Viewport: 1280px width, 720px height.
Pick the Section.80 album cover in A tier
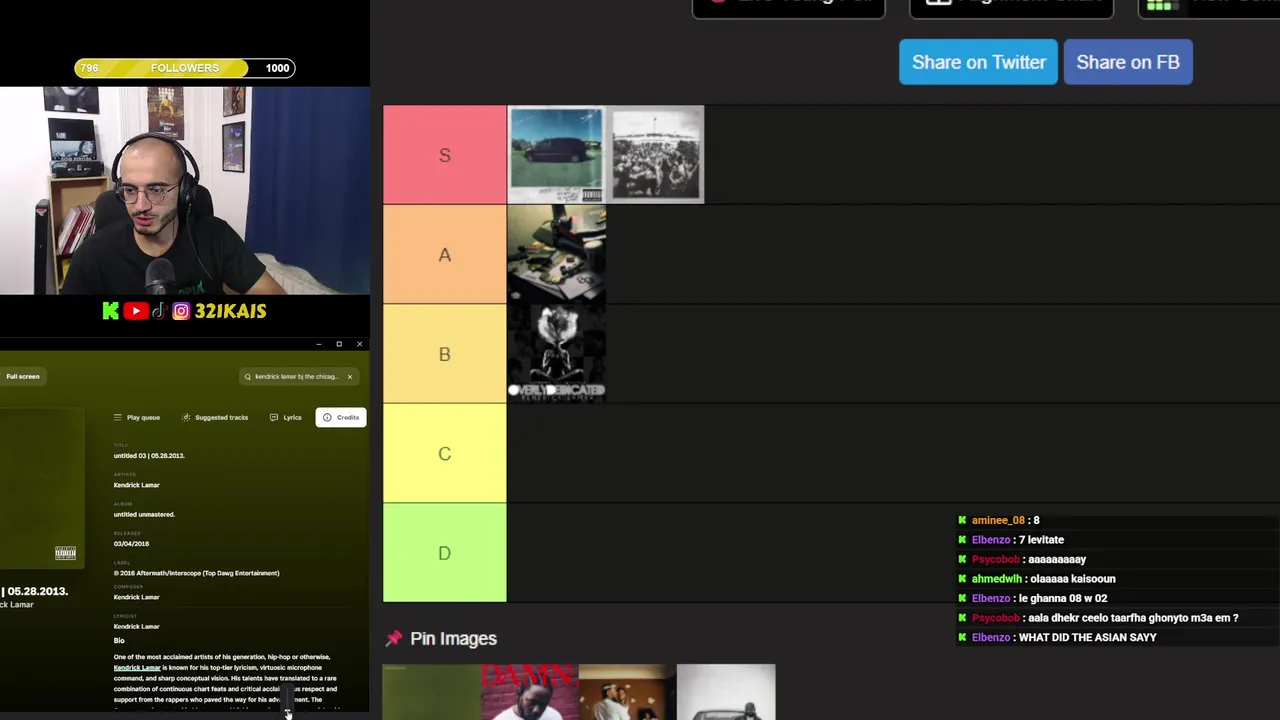pyautogui.click(x=556, y=255)
